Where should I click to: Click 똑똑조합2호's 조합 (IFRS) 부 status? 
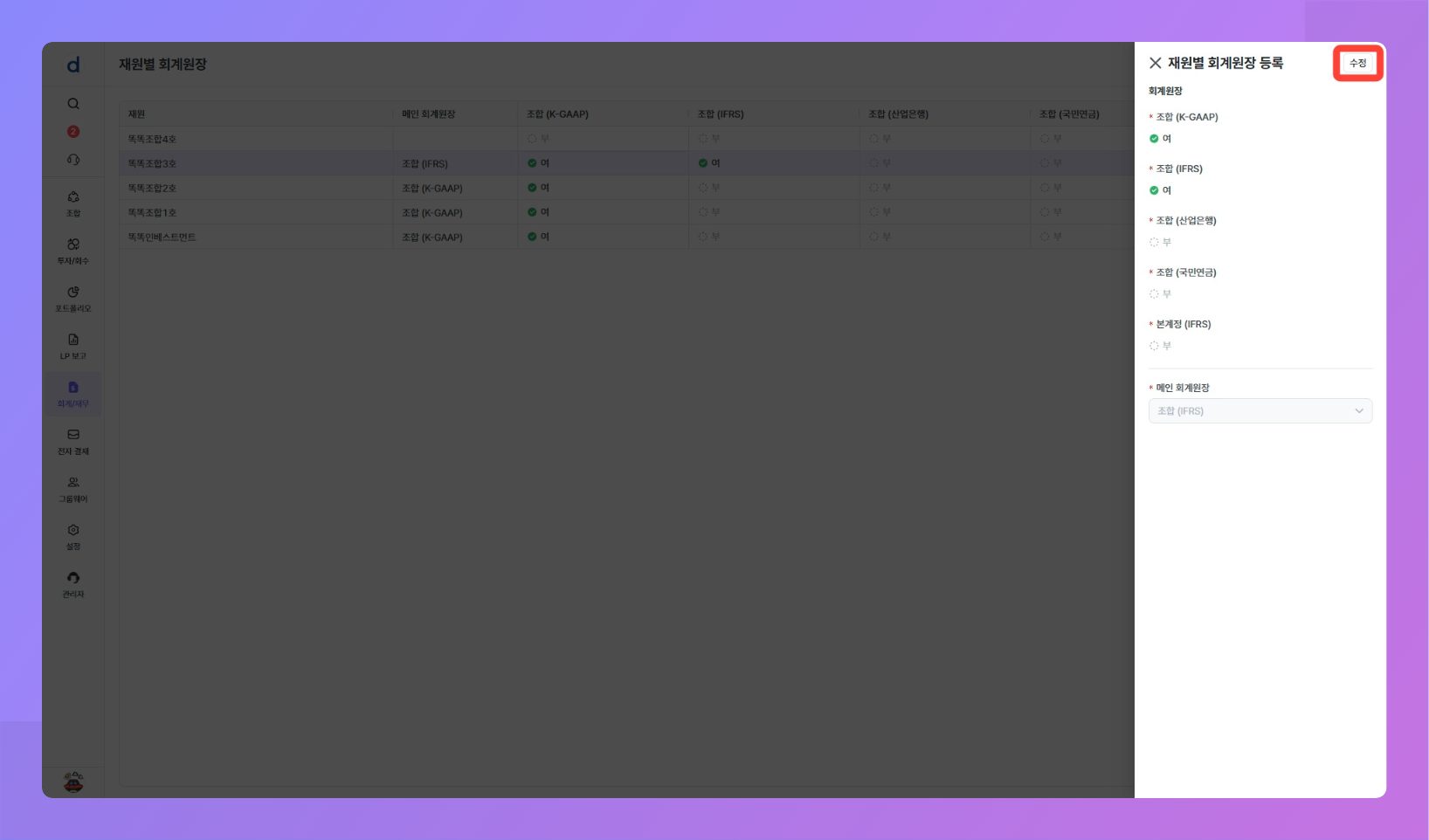click(x=709, y=188)
